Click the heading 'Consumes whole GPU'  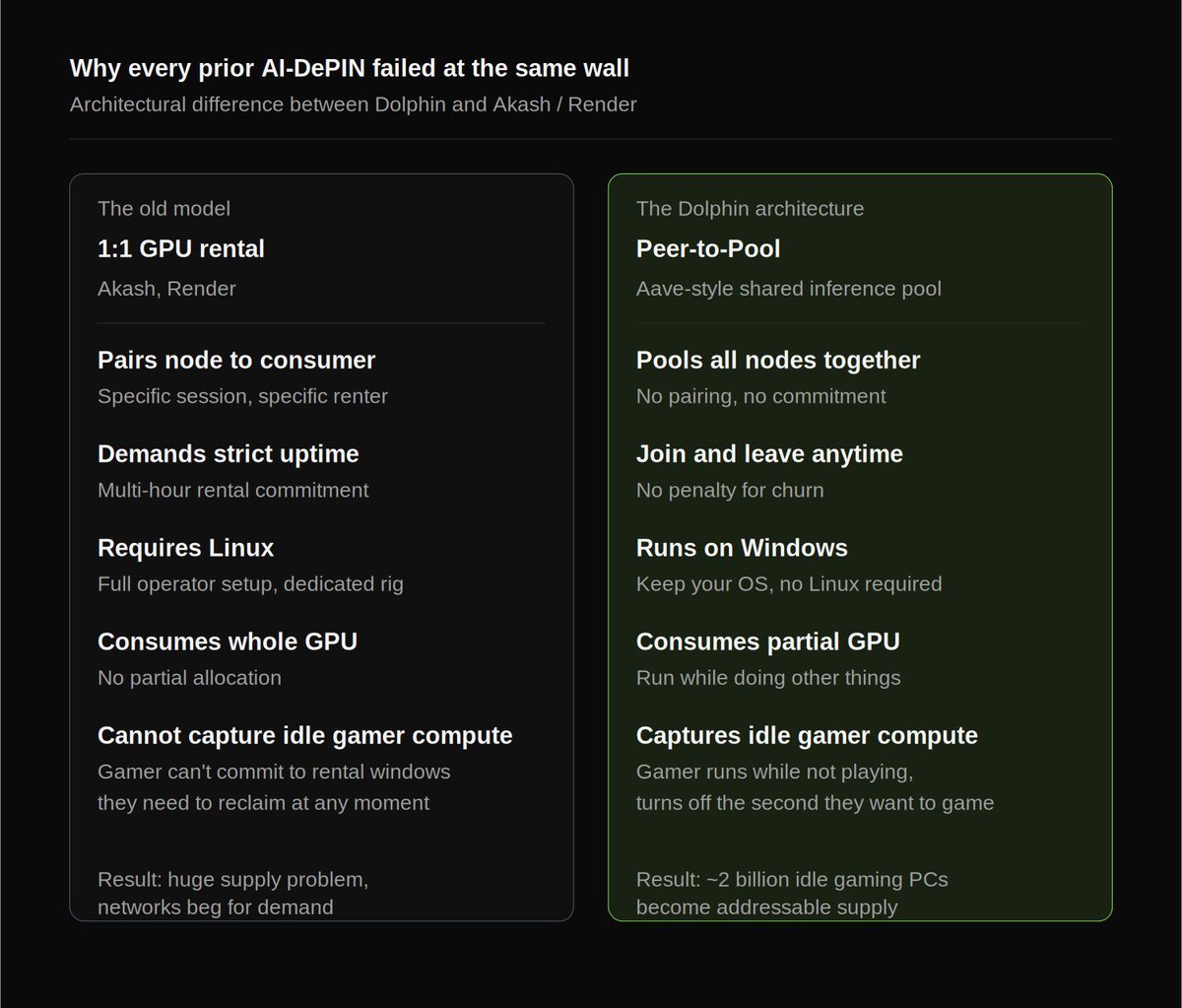(228, 641)
